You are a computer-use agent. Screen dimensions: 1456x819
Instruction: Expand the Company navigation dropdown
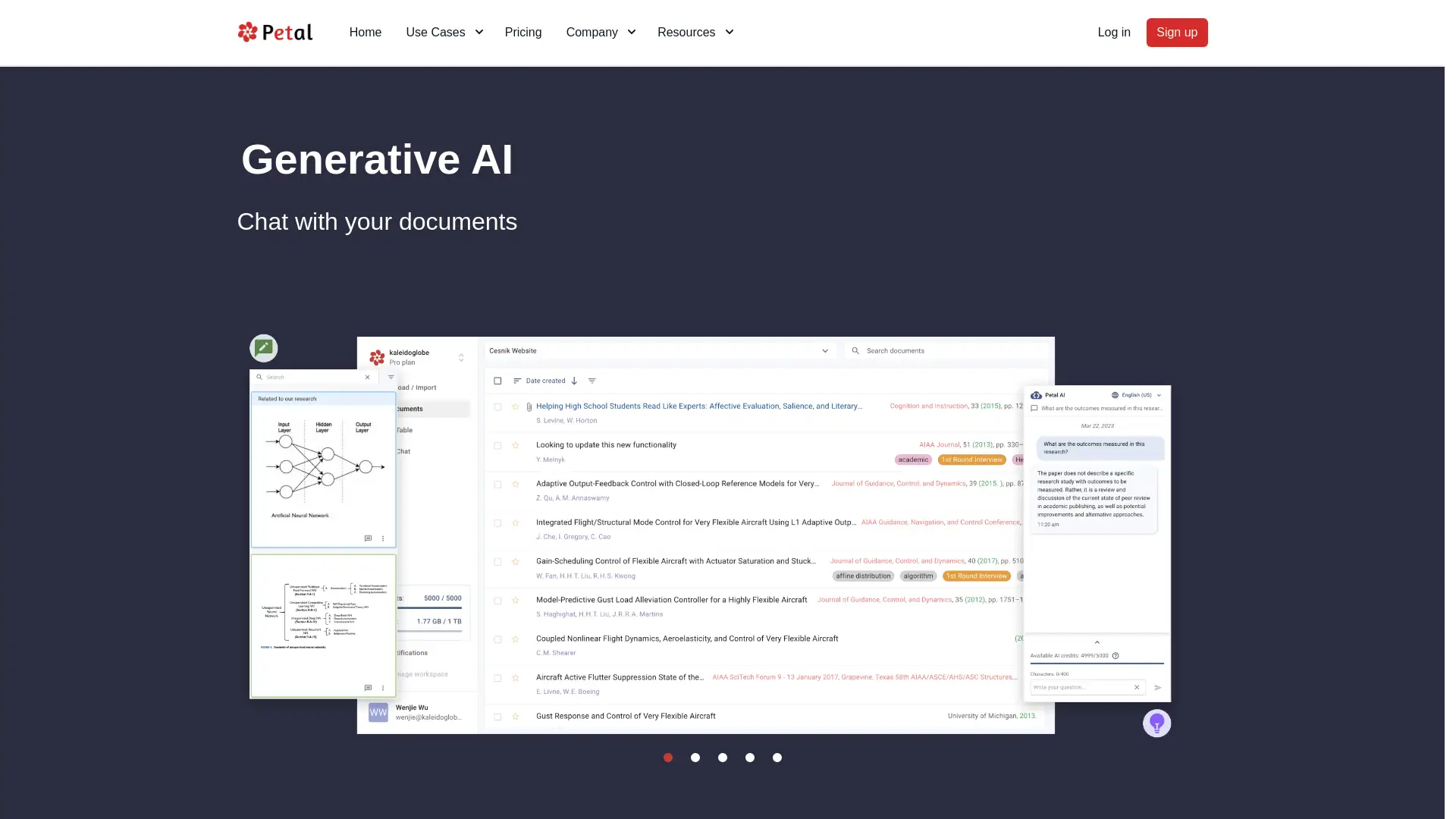tap(600, 32)
